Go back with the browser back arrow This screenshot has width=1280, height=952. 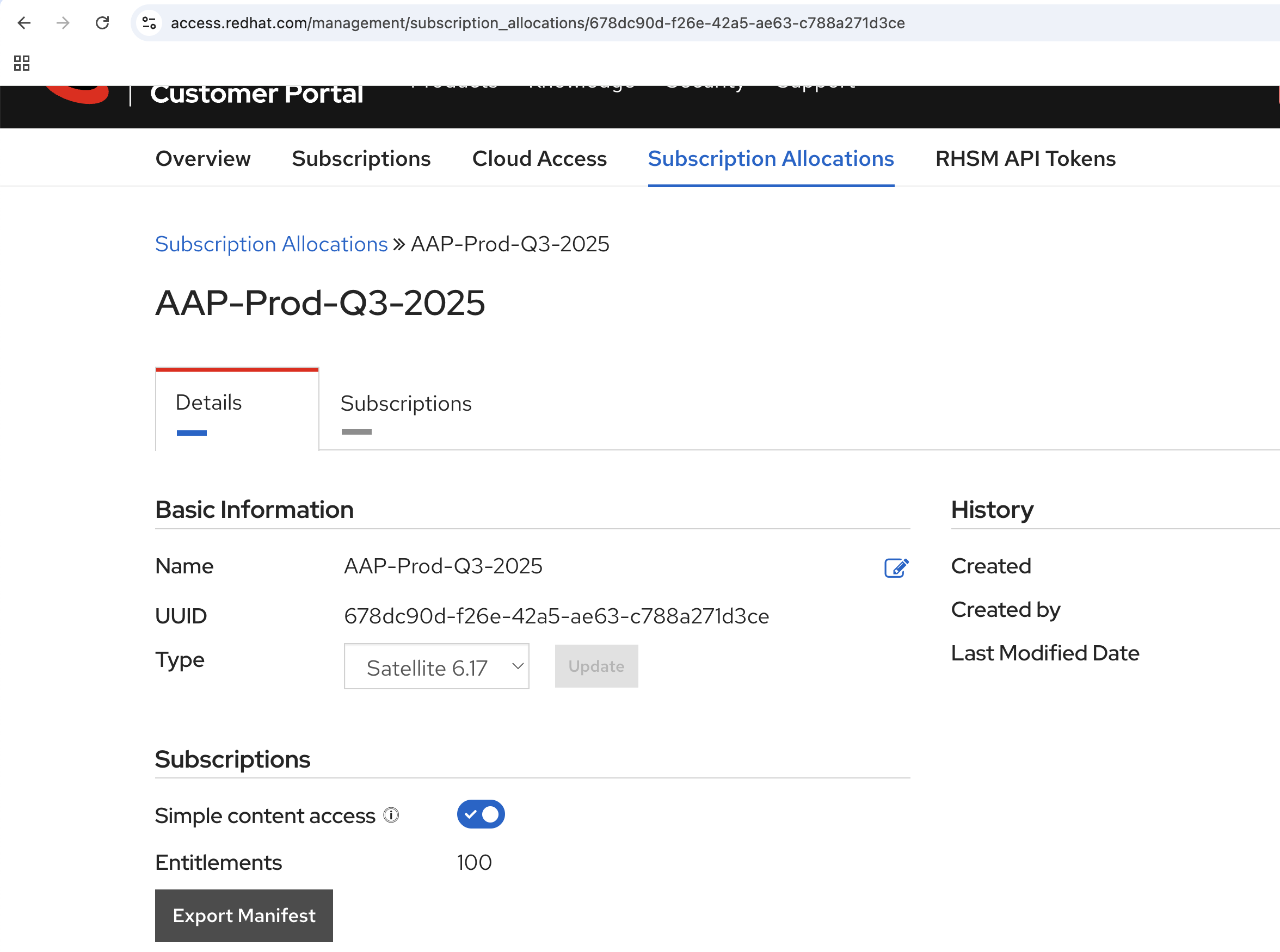(24, 23)
